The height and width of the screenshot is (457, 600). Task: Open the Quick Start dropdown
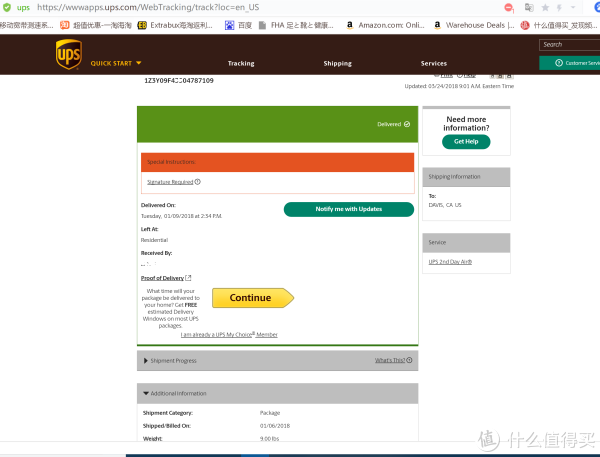click(116, 63)
